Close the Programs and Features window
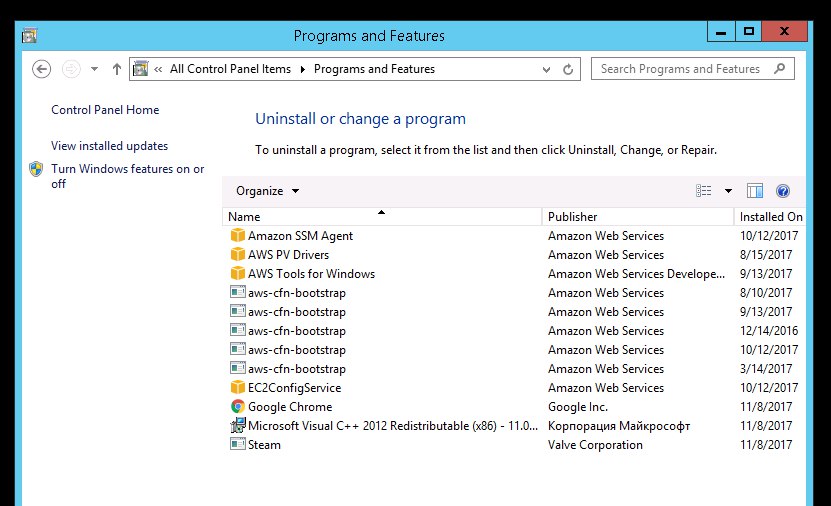This screenshot has width=831, height=506. pyautogui.click(x=784, y=32)
